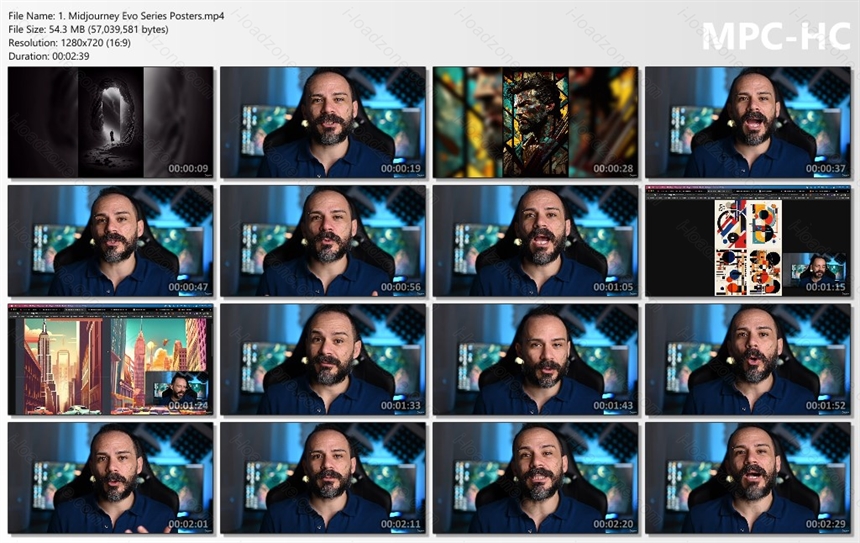Select the frame stamped 00:01:33
This screenshot has height=543, width=860.
323,359
